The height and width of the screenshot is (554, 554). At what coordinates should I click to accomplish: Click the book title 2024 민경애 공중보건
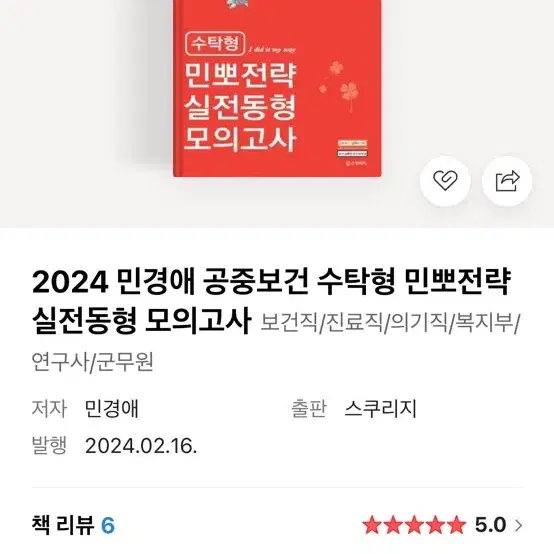click(171, 282)
